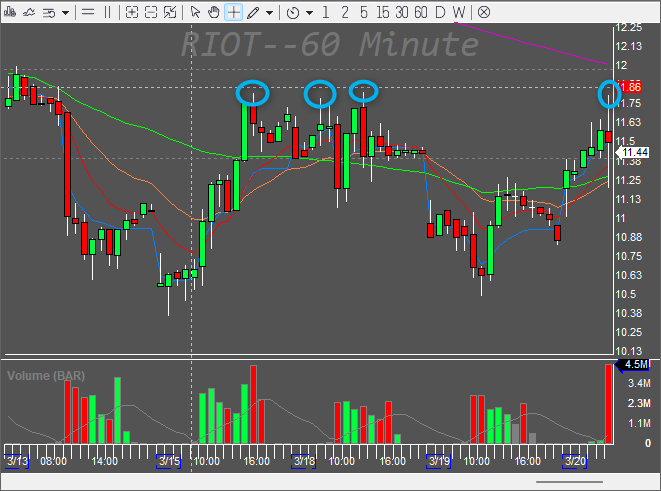This screenshot has width=661, height=491.
Task: Open the chart settings list icon
Action: [x=49, y=13]
